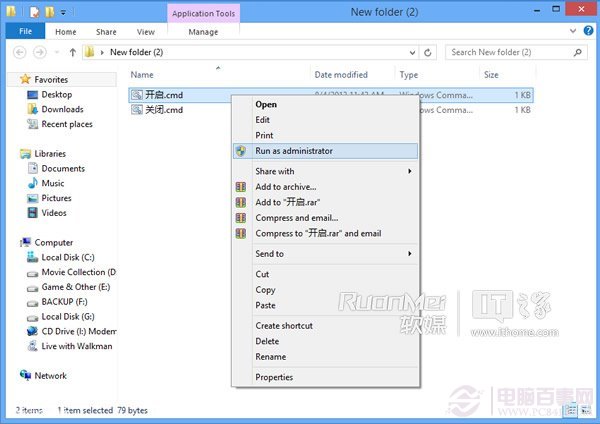The width and height of the screenshot is (600, 424).
Task: Open the File tab
Action: tap(24, 32)
